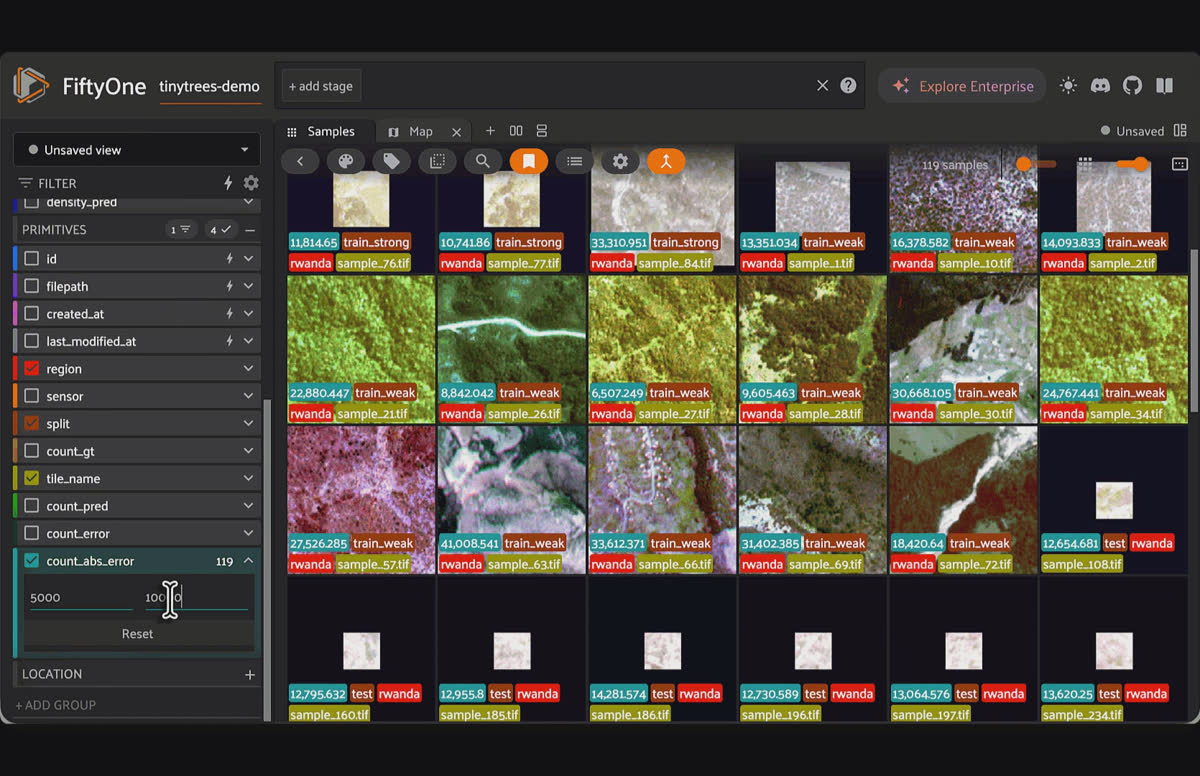Add a new panel with plus icon
The image size is (1200, 776).
coord(490,131)
